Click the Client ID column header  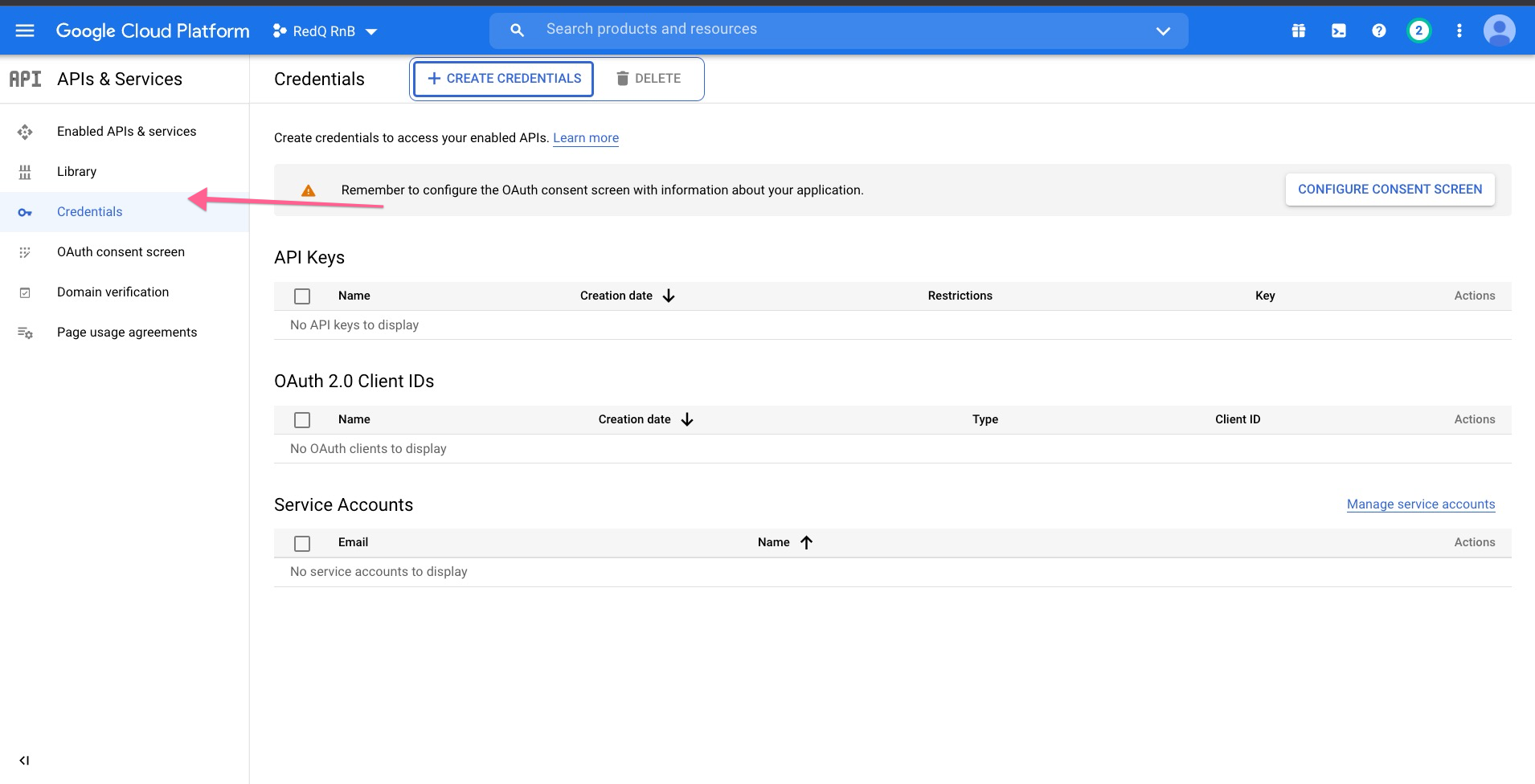pyautogui.click(x=1238, y=419)
